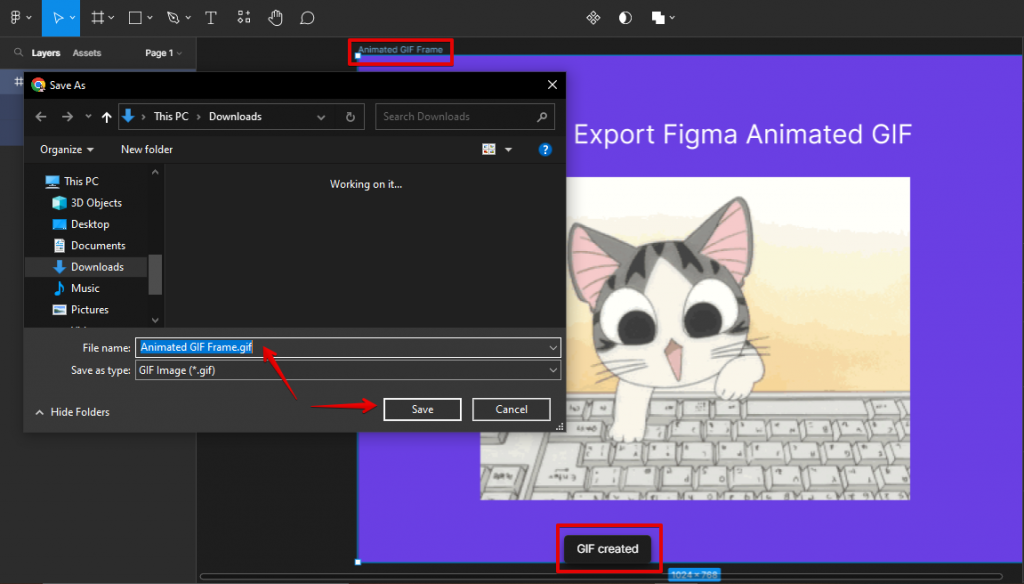Image resolution: width=1024 pixels, height=584 pixels.
Task: Select This PC in folder tree
Action: [72, 181]
